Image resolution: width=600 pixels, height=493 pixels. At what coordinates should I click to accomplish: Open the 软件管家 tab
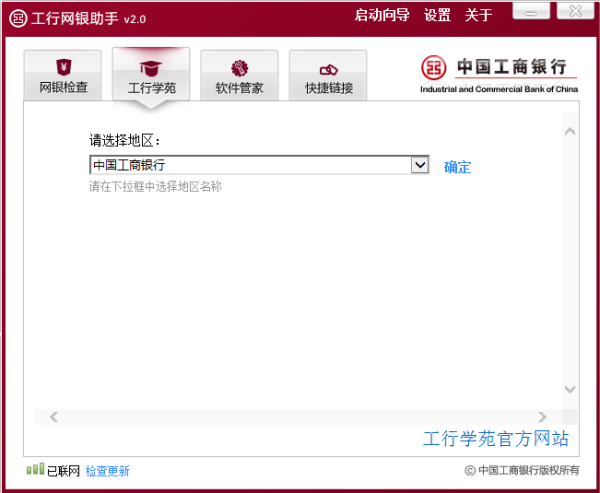(x=240, y=75)
